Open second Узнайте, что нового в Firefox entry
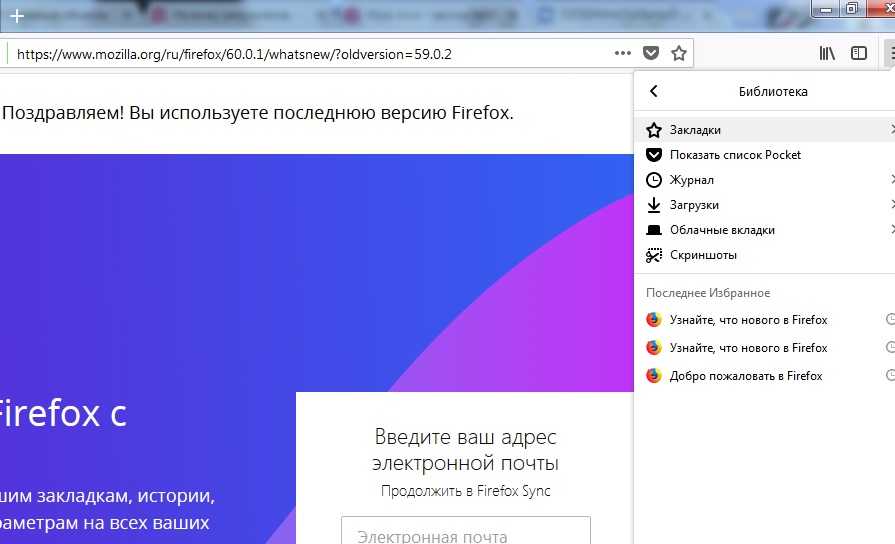Viewport: 895px width, 544px height. point(765,348)
